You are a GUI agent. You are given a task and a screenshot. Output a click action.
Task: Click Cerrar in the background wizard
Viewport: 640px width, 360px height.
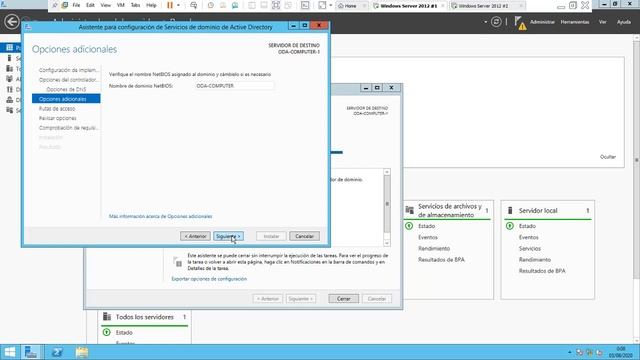point(344,299)
